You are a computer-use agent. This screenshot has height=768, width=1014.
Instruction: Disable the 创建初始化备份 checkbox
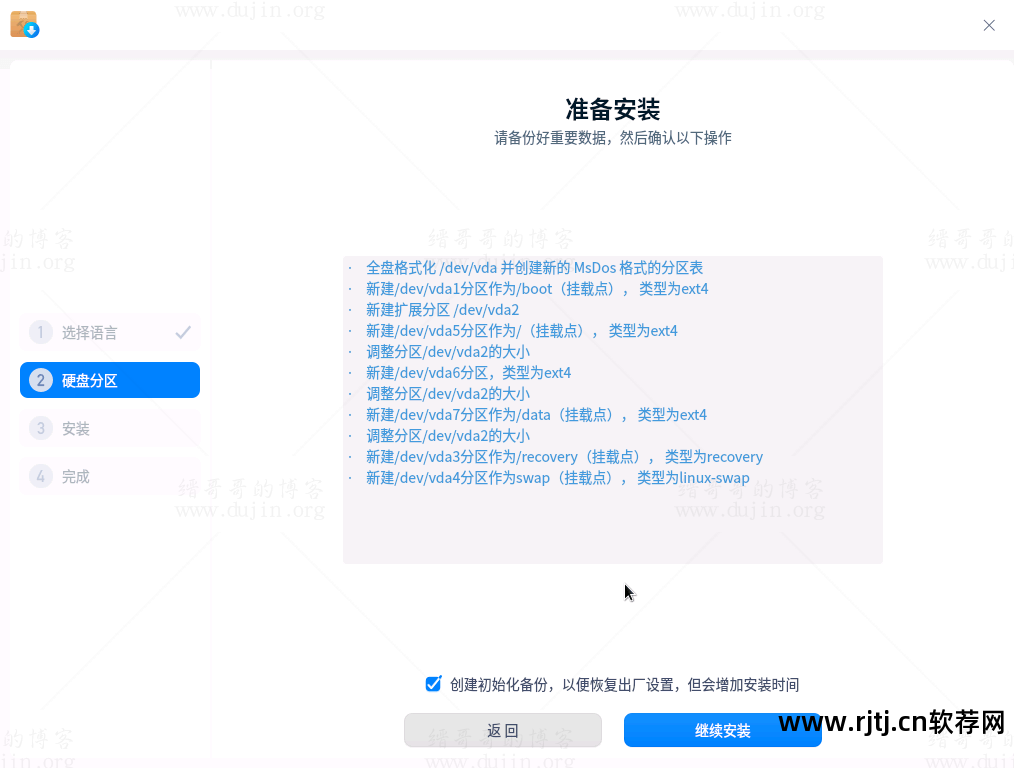tap(433, 683)
